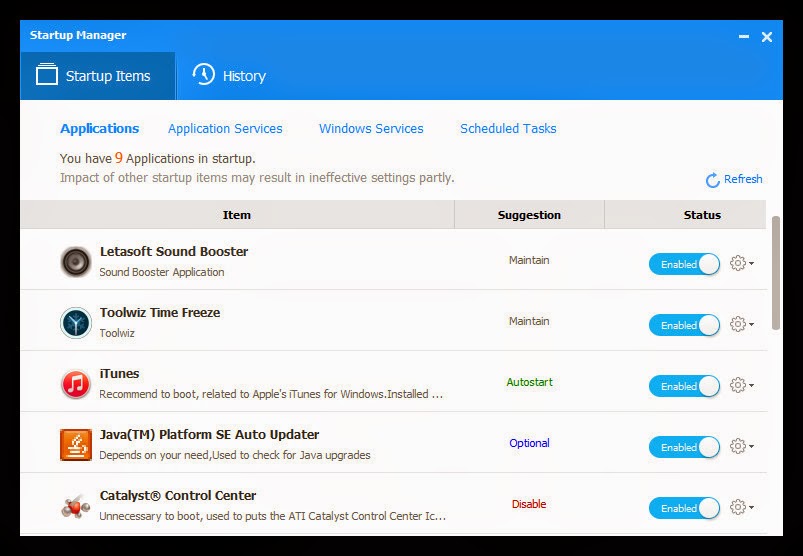This screenshot has width=803, height=556.
Task: Select the Letasoft Sound Booster title
Action: [x=174, y=251]
